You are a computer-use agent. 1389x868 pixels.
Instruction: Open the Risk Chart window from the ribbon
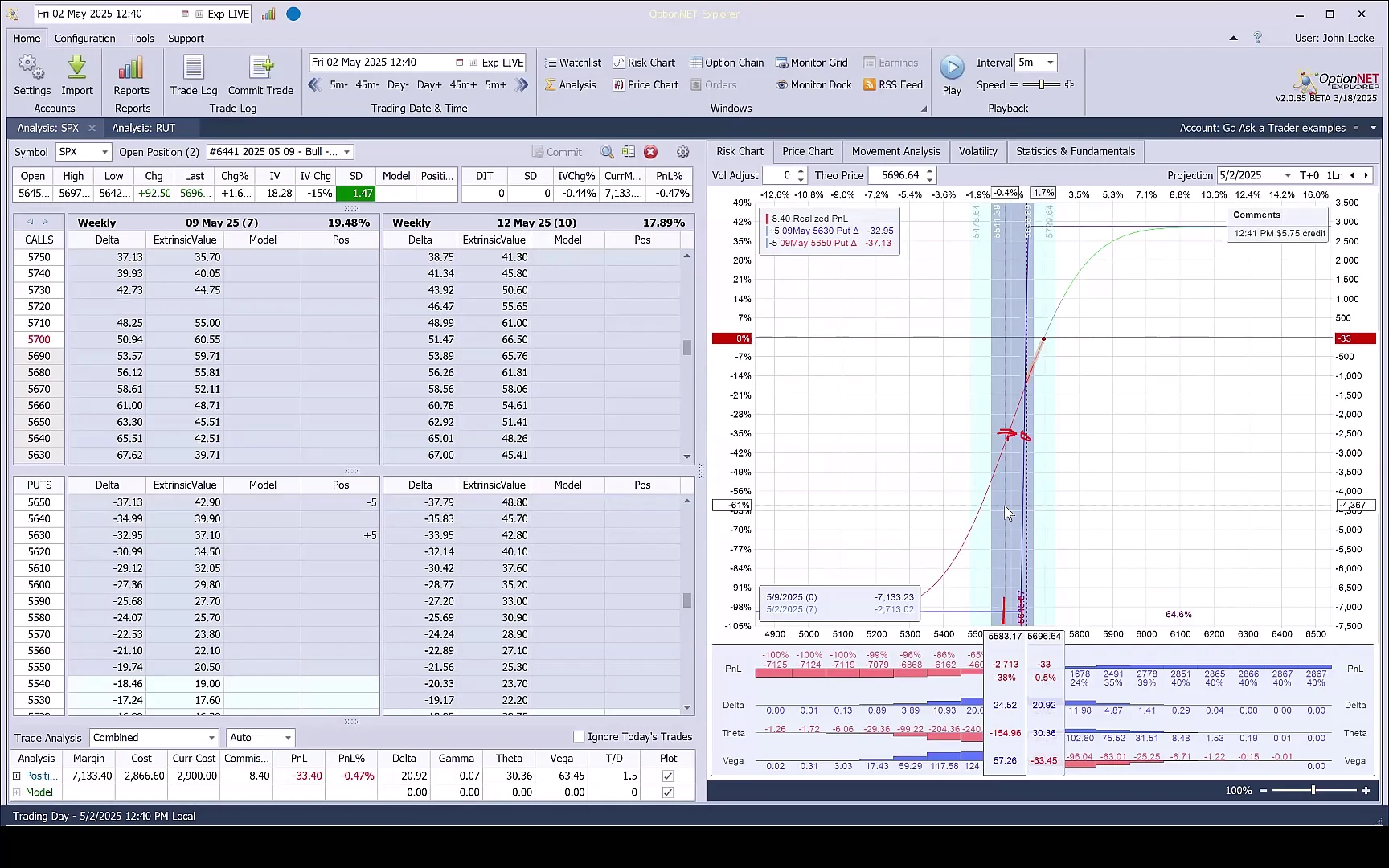644,63
